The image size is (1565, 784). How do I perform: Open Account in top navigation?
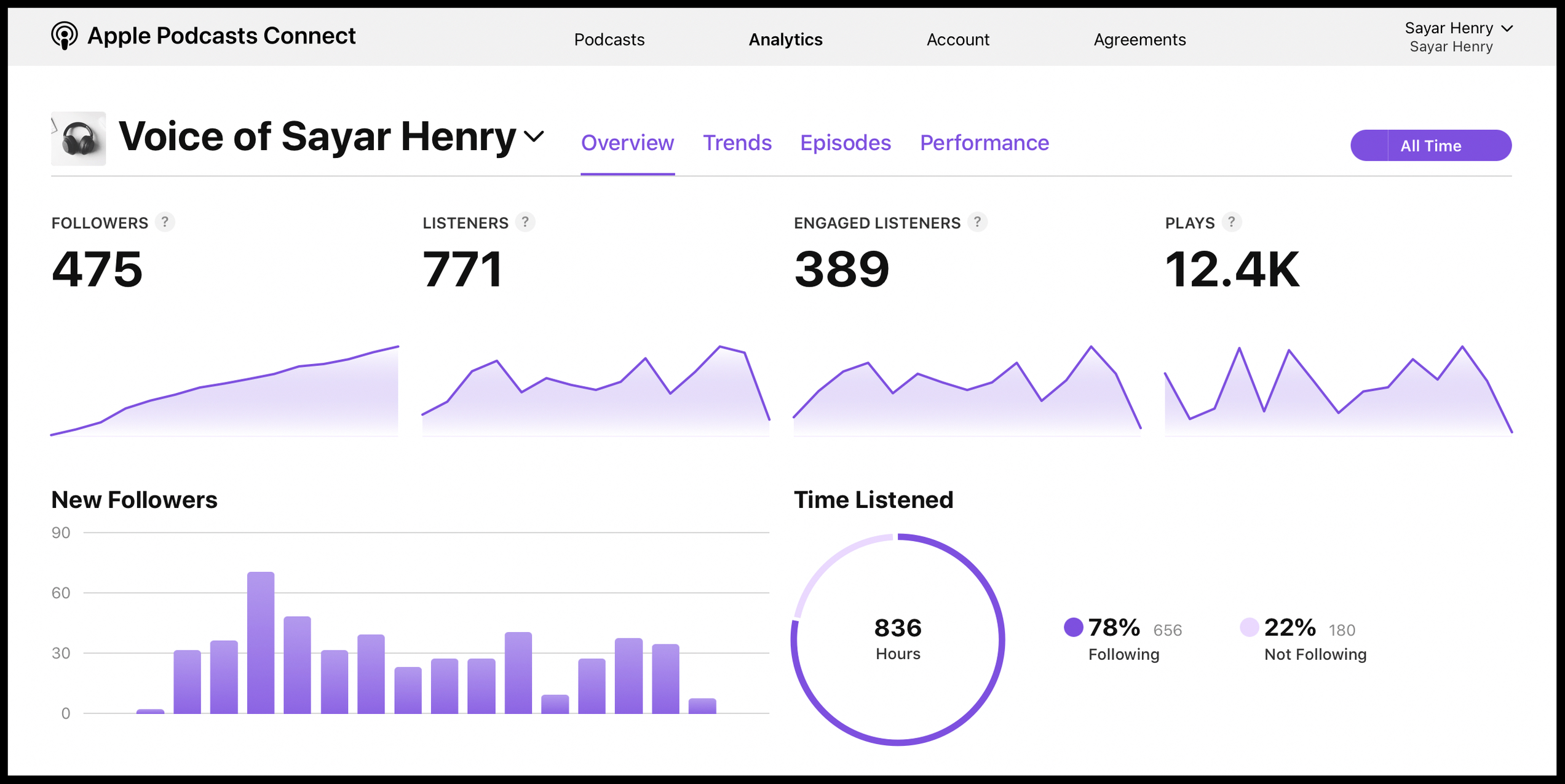point(957,39)
